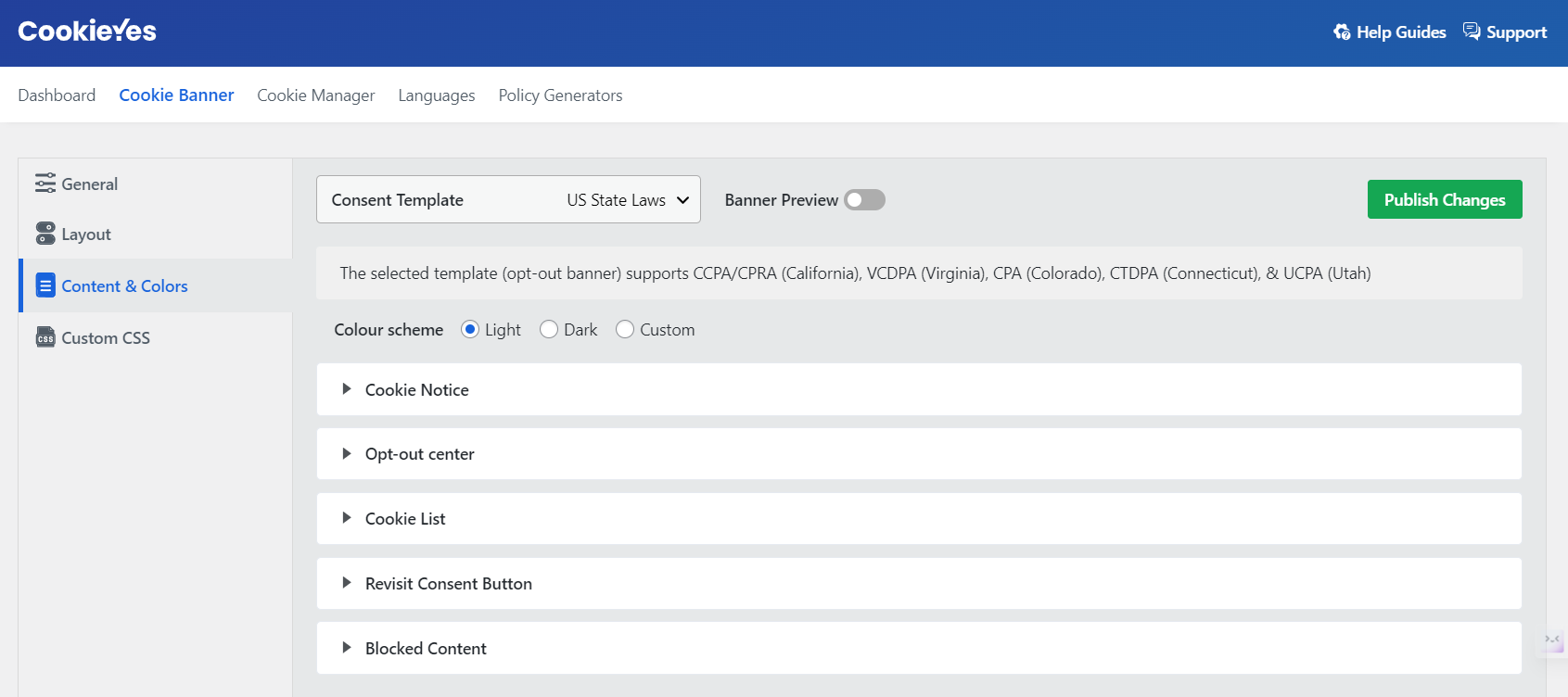Select Content & Colors in the sidebar
This screenshot has height=697, width=1568.
tap(157, 285)
